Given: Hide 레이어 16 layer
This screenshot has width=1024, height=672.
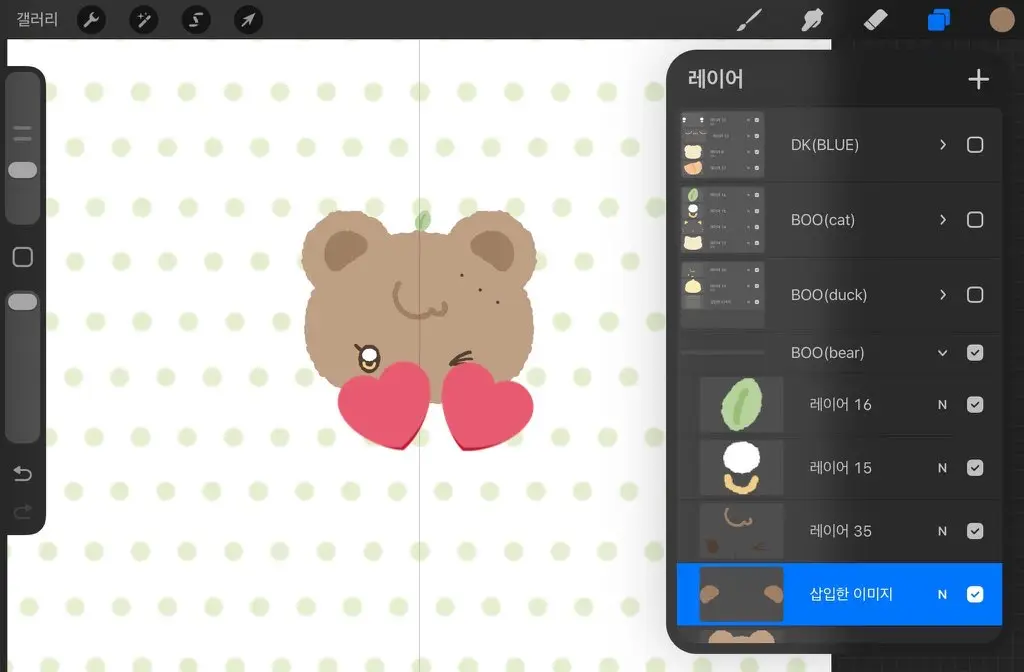Looking at the screenshot, I should pyautogui.click(x=975, y=405).
